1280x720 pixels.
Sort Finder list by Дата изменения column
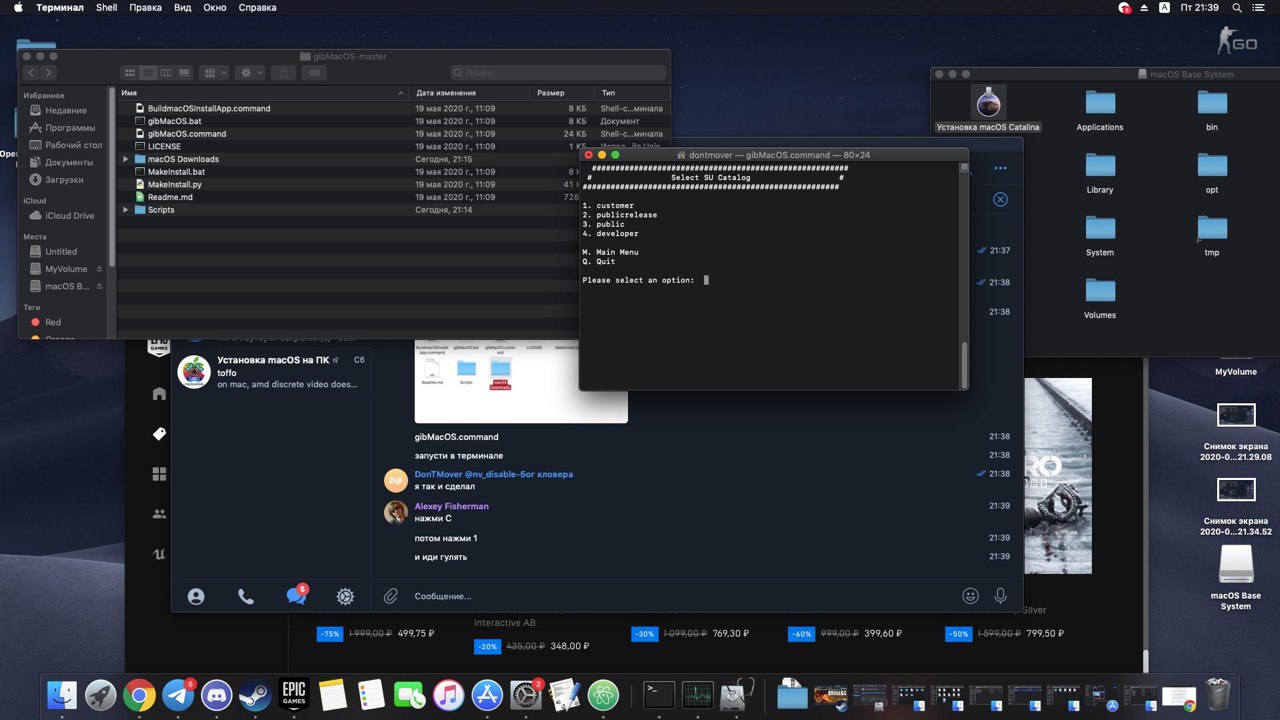[470, 93]
